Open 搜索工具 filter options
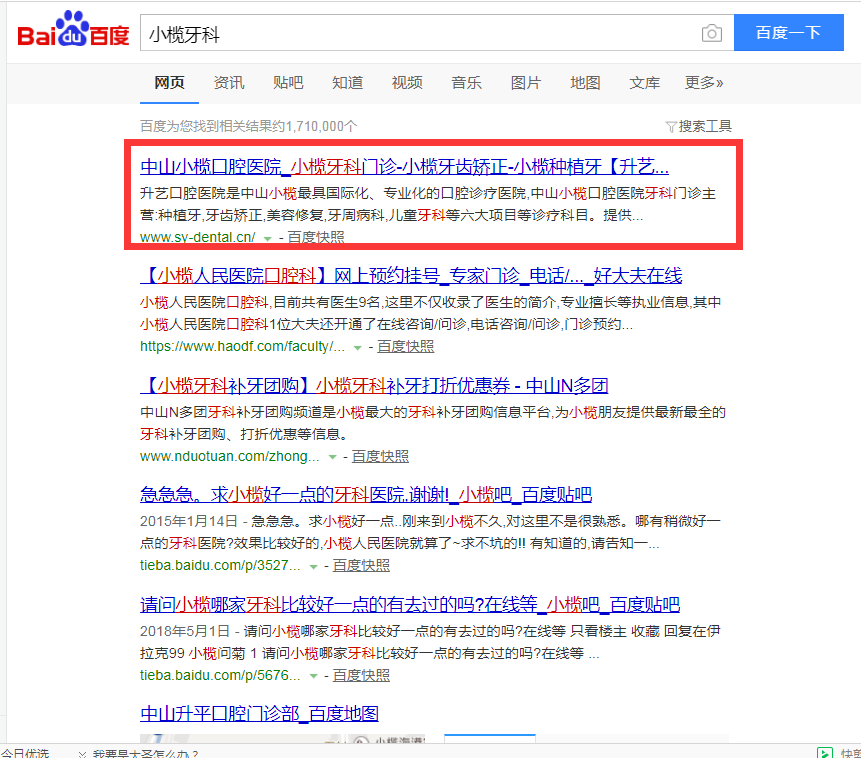Image resolution: width=861 pixels, height=758 pixels. (705, 126)
